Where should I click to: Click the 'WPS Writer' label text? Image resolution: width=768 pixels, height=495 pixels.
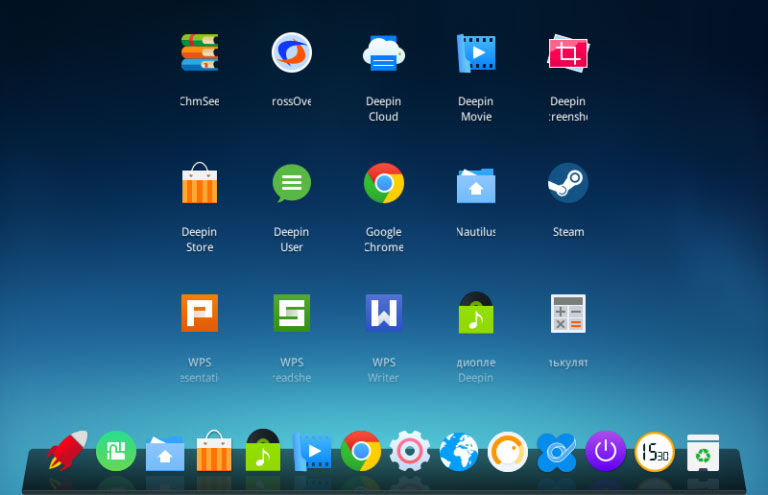(384, 370)
